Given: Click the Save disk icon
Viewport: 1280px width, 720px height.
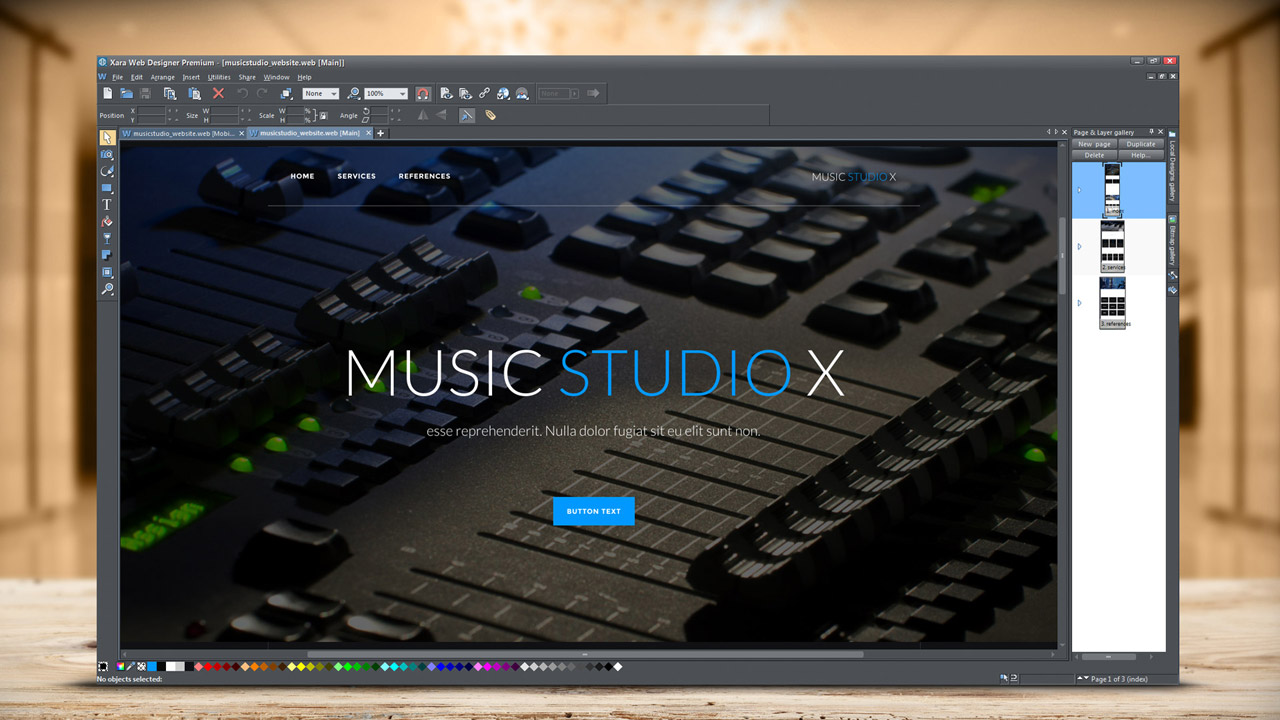Looking at the screenshot, I should [145, 93].
